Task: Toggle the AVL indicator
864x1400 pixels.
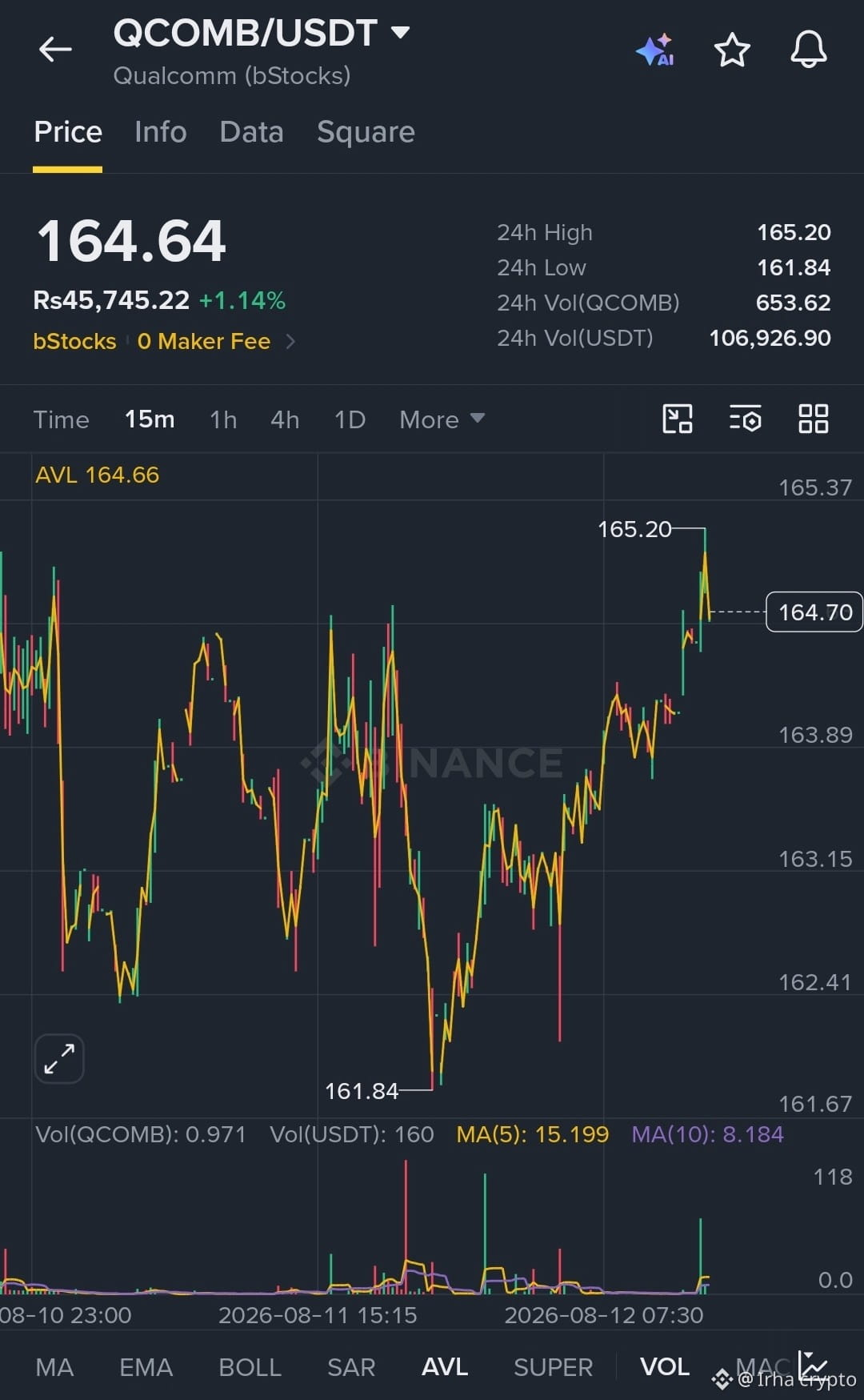Action: [x=445, y=1367]
